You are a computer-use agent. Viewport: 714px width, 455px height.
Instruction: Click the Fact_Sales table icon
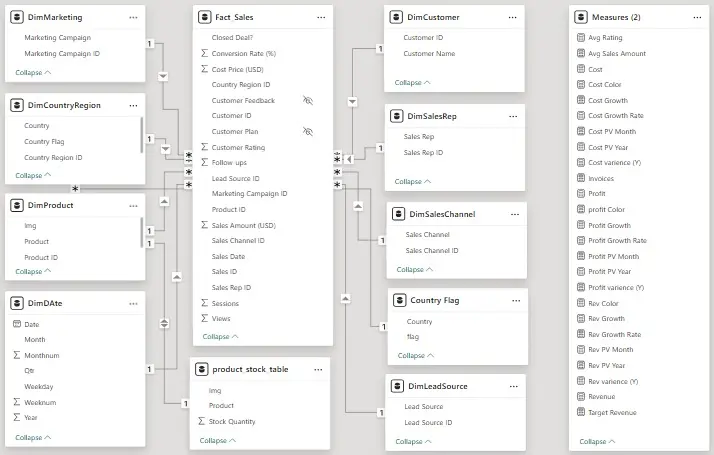point(204,17)
